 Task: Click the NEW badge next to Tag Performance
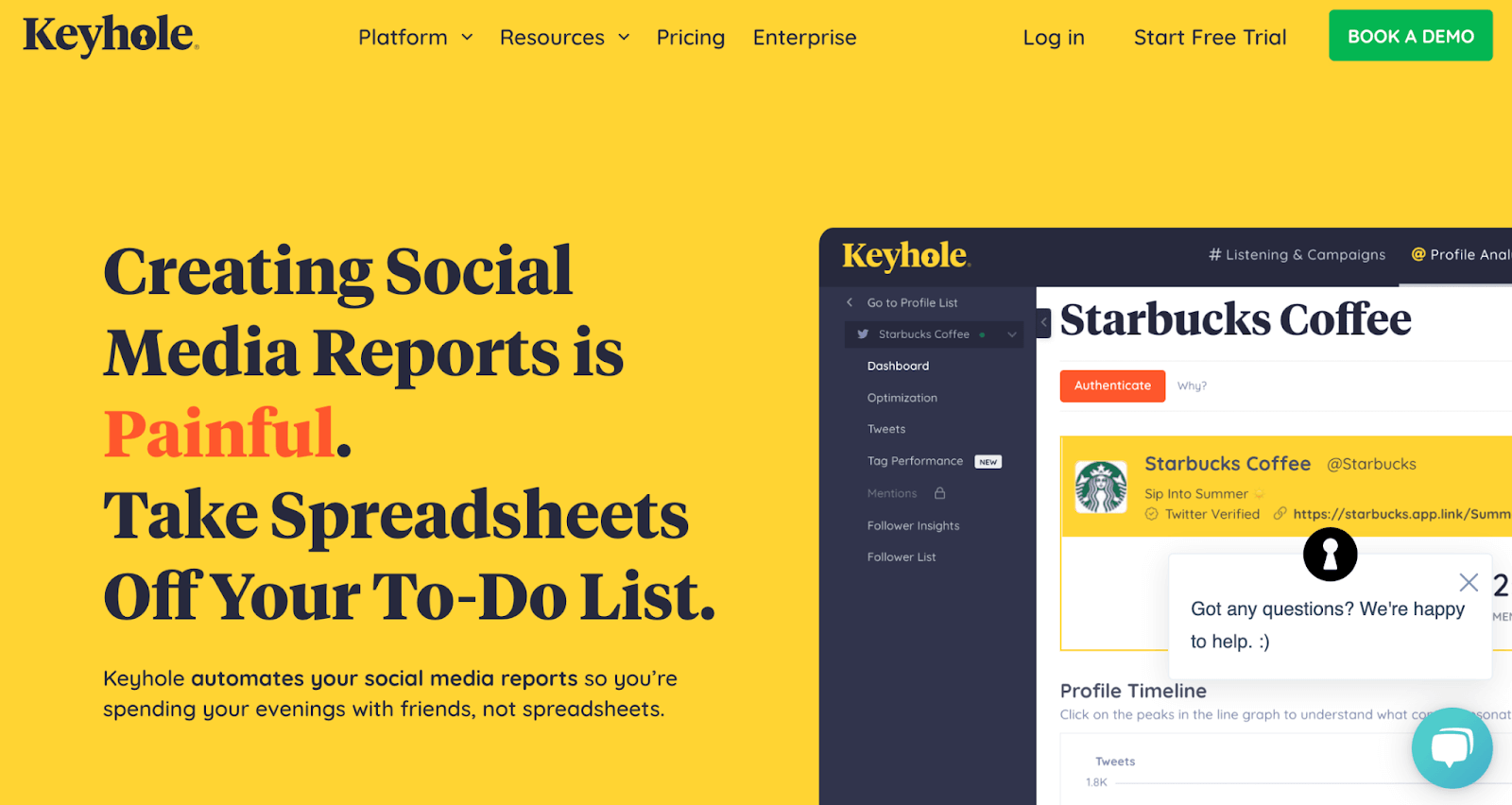coord(988,462)
